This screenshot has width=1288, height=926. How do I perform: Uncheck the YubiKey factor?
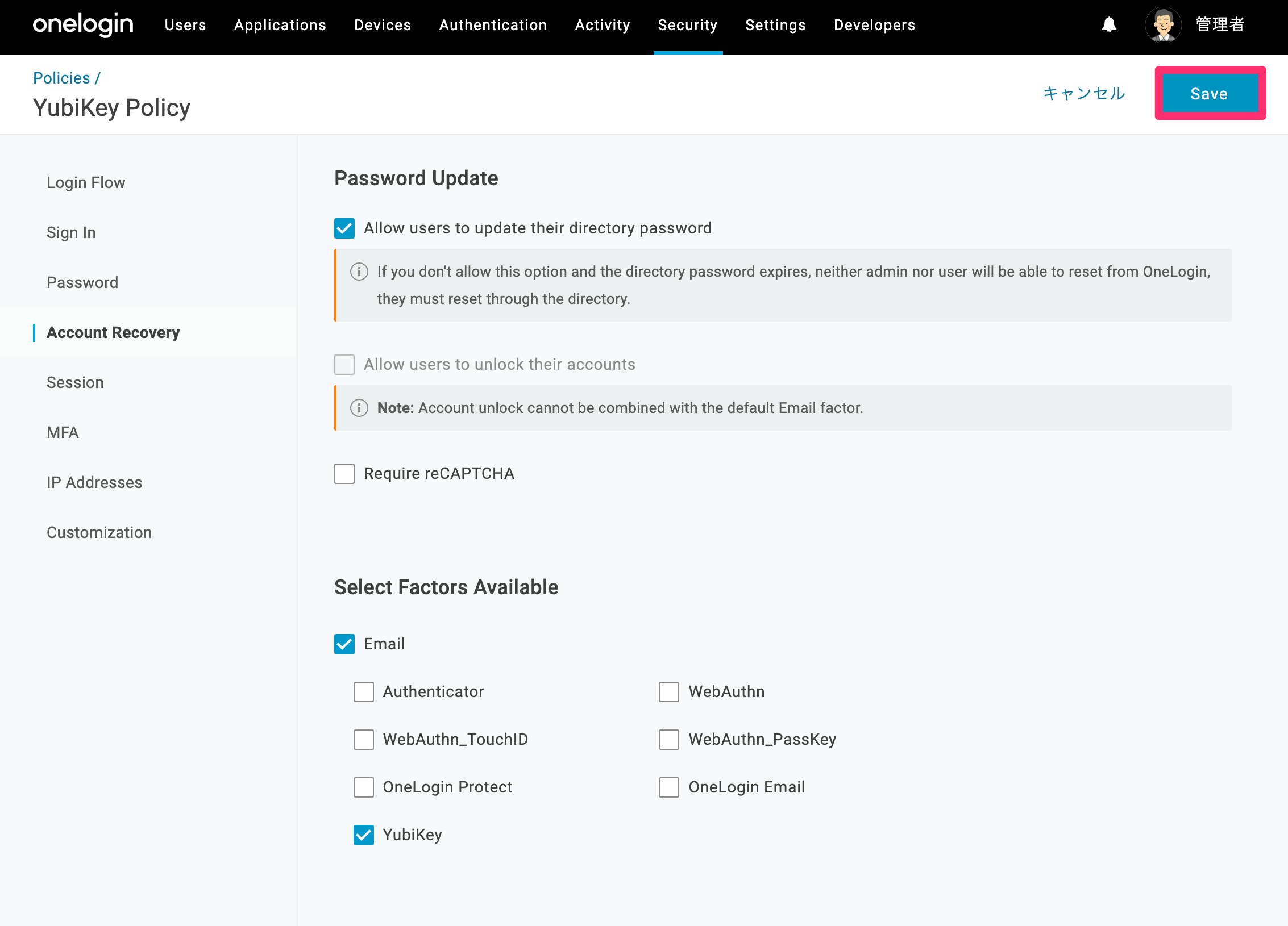coord(364,835)
